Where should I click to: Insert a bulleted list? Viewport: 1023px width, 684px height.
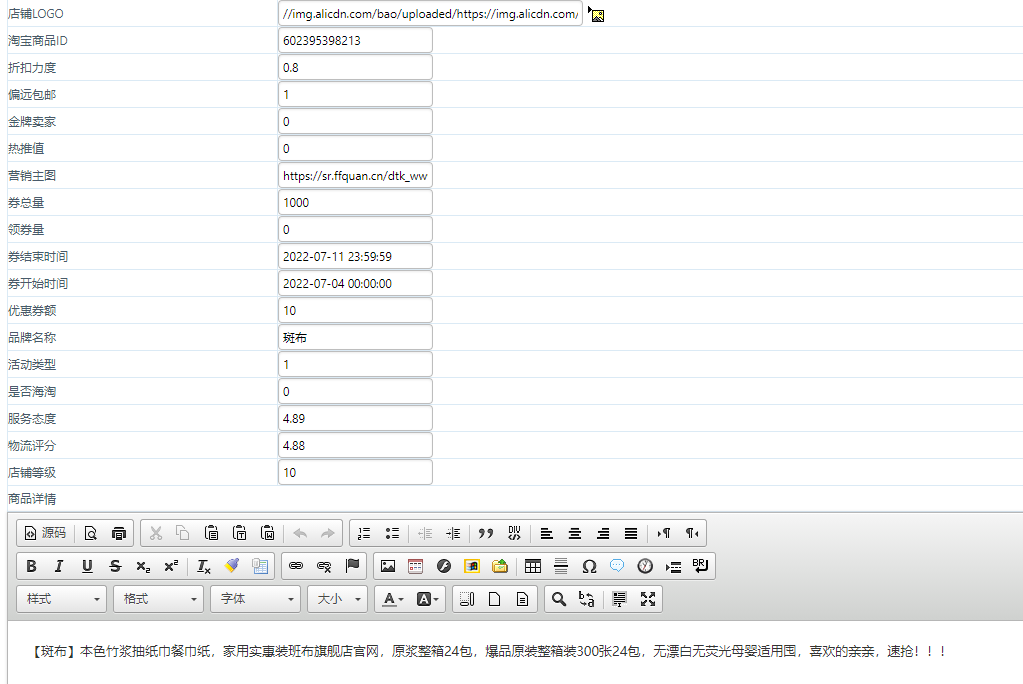click(x=392, y=533)
